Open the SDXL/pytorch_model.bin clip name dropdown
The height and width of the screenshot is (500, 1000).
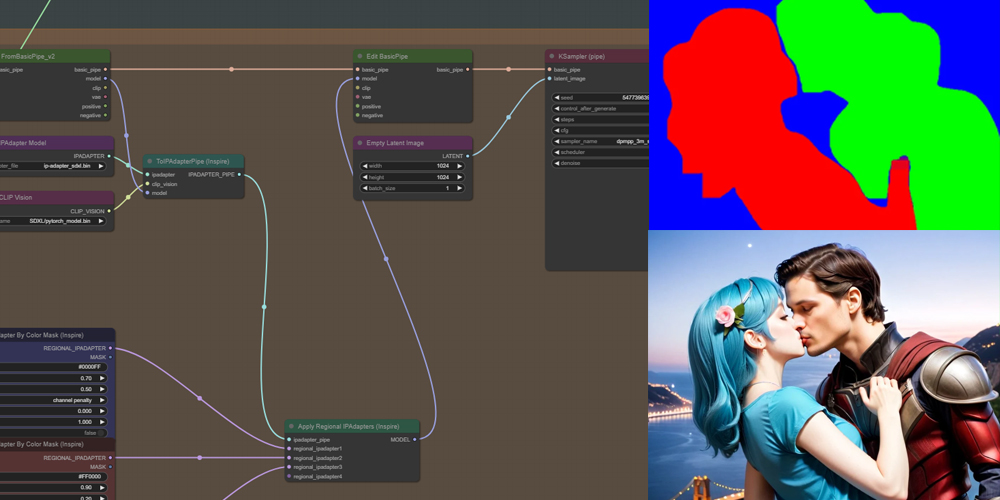coord(53,221)
